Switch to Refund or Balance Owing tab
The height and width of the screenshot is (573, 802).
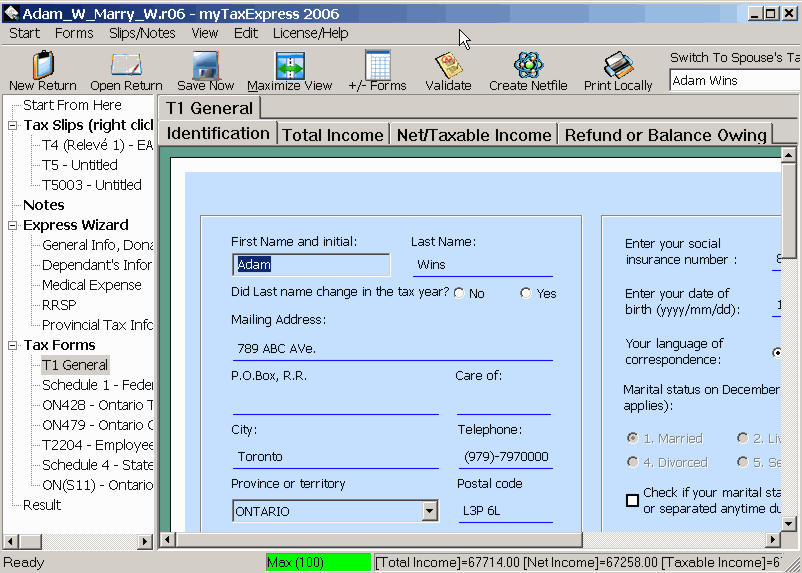tap(665, 135)
